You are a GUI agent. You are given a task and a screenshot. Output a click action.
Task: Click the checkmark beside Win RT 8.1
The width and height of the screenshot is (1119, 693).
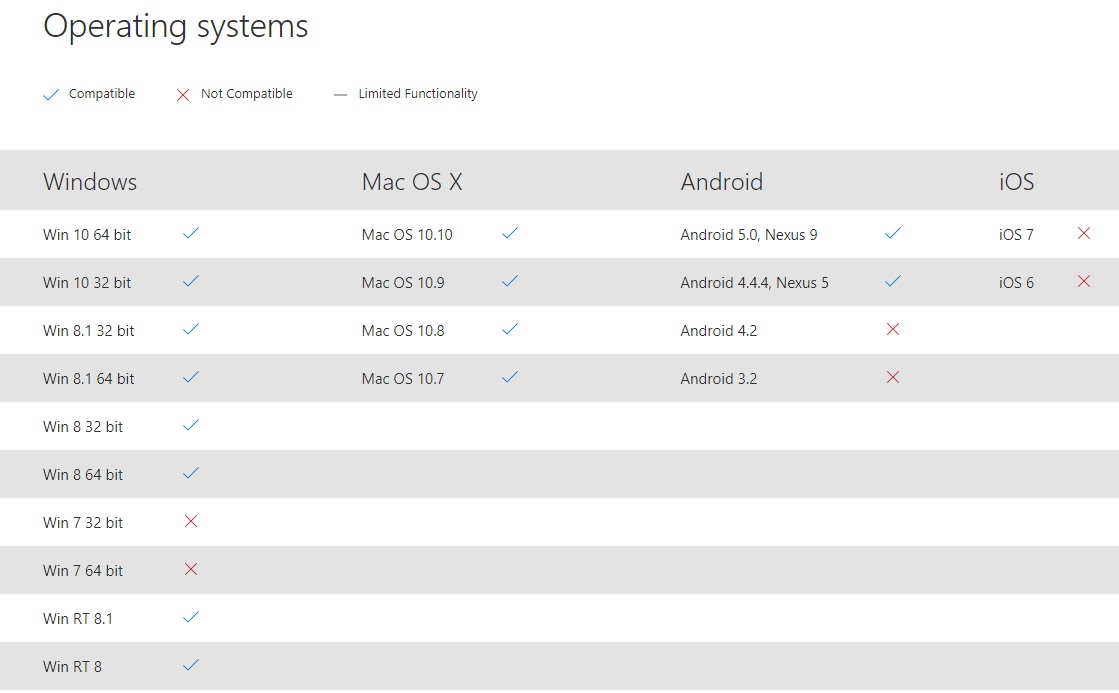pos(191,617)
